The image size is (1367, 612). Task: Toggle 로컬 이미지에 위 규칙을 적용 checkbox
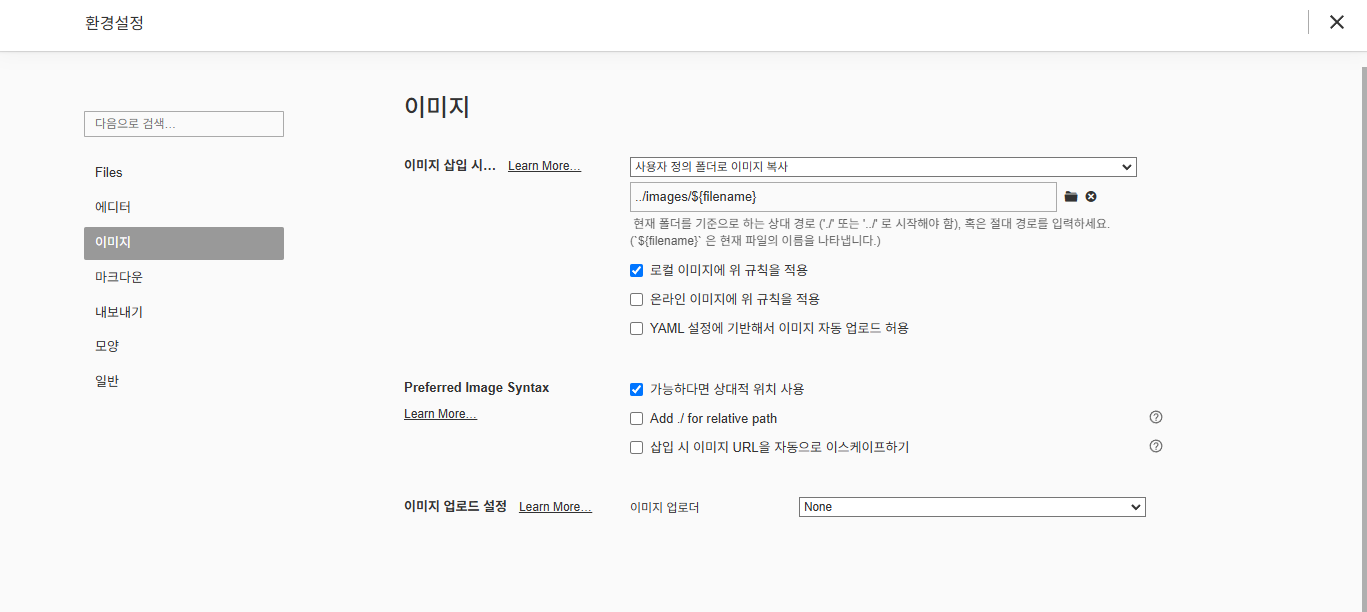tap(636, 270)
